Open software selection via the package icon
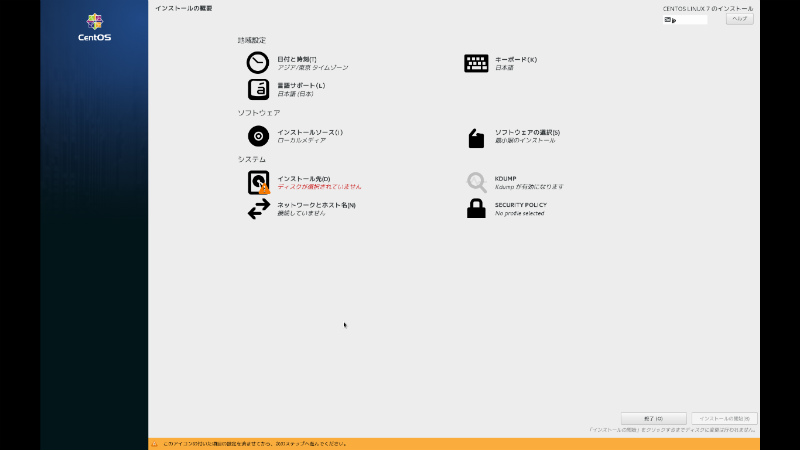The height and width of the screenshot is (450, 800). pos(476,137)
